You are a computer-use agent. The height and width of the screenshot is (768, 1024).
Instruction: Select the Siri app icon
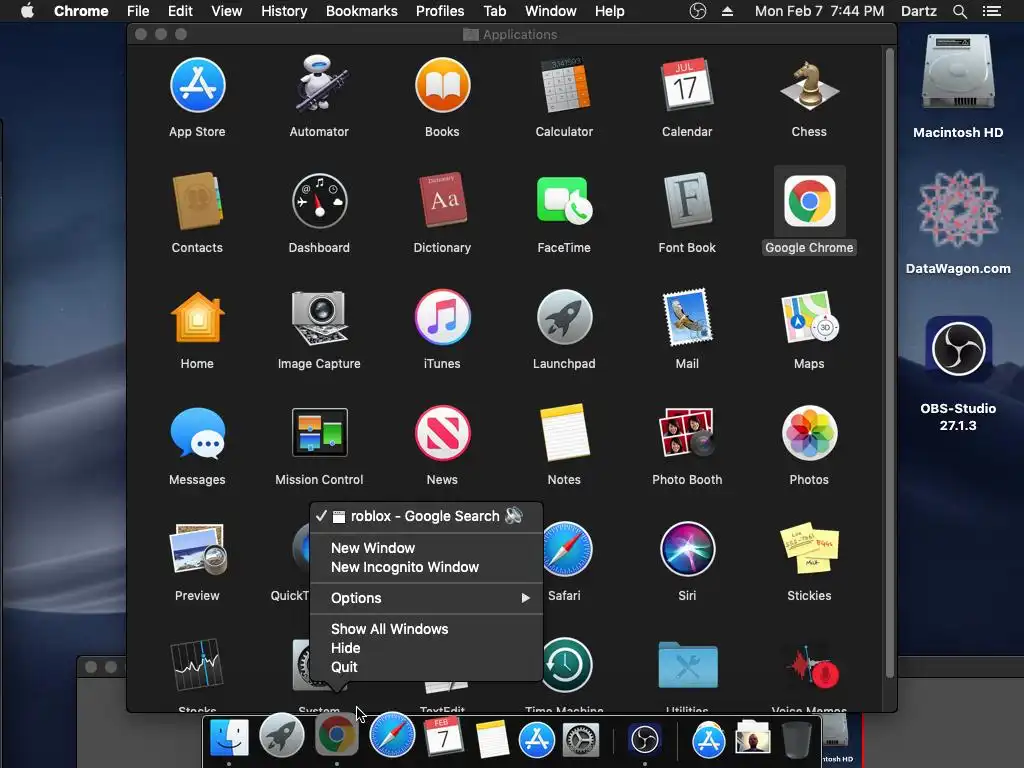tap(687, 549)
